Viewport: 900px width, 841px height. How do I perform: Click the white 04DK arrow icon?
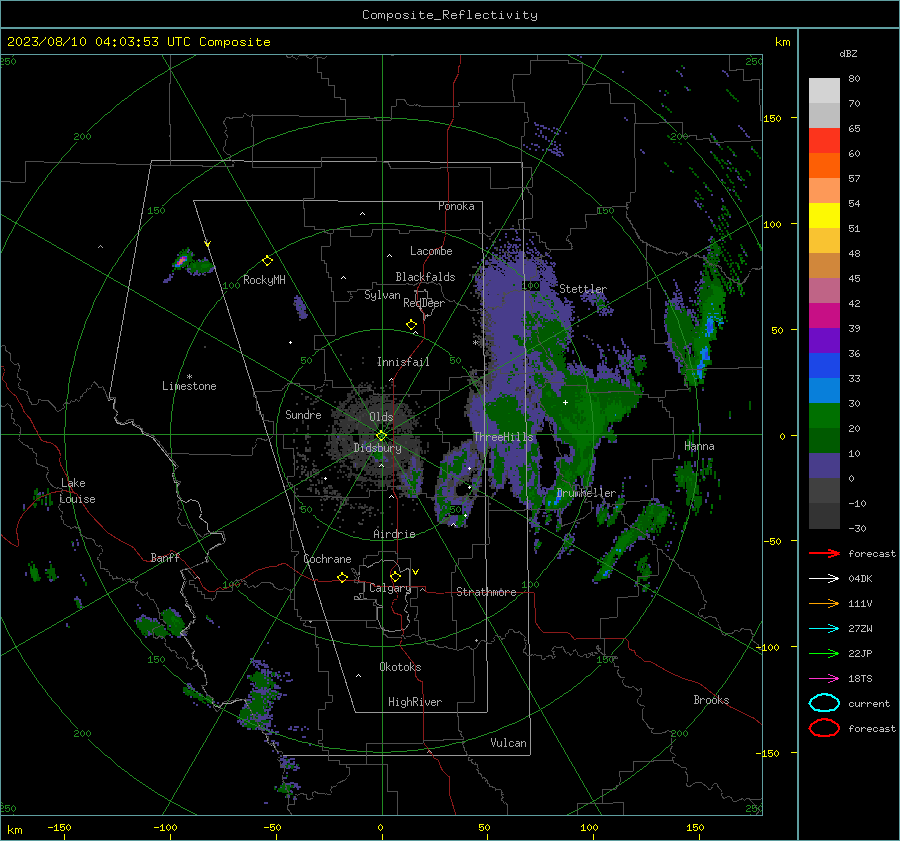tap(824, 579)
